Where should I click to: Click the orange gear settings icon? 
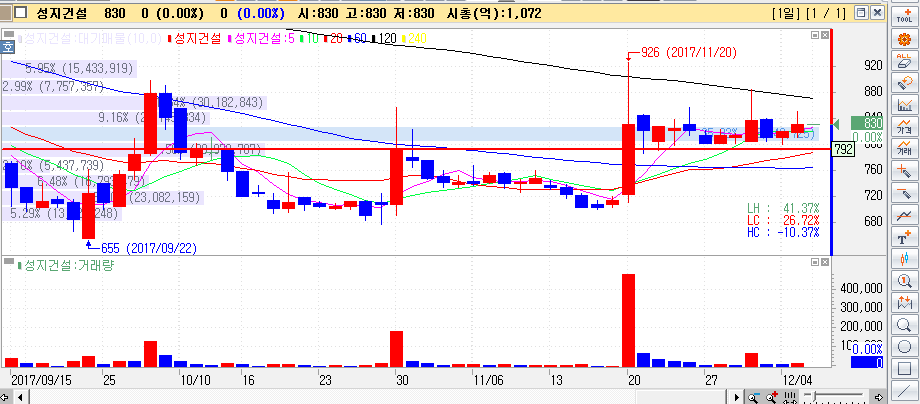tap(905, 40)
